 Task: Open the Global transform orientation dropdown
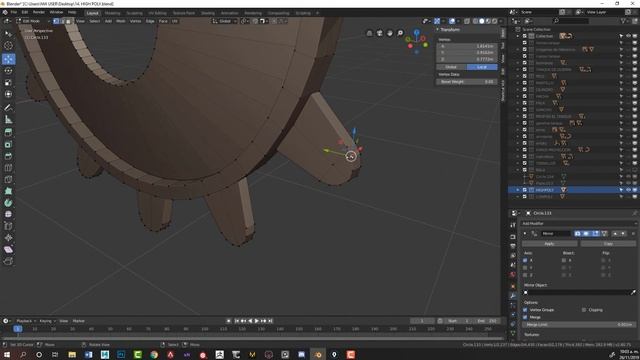click(x=224, y=21)
